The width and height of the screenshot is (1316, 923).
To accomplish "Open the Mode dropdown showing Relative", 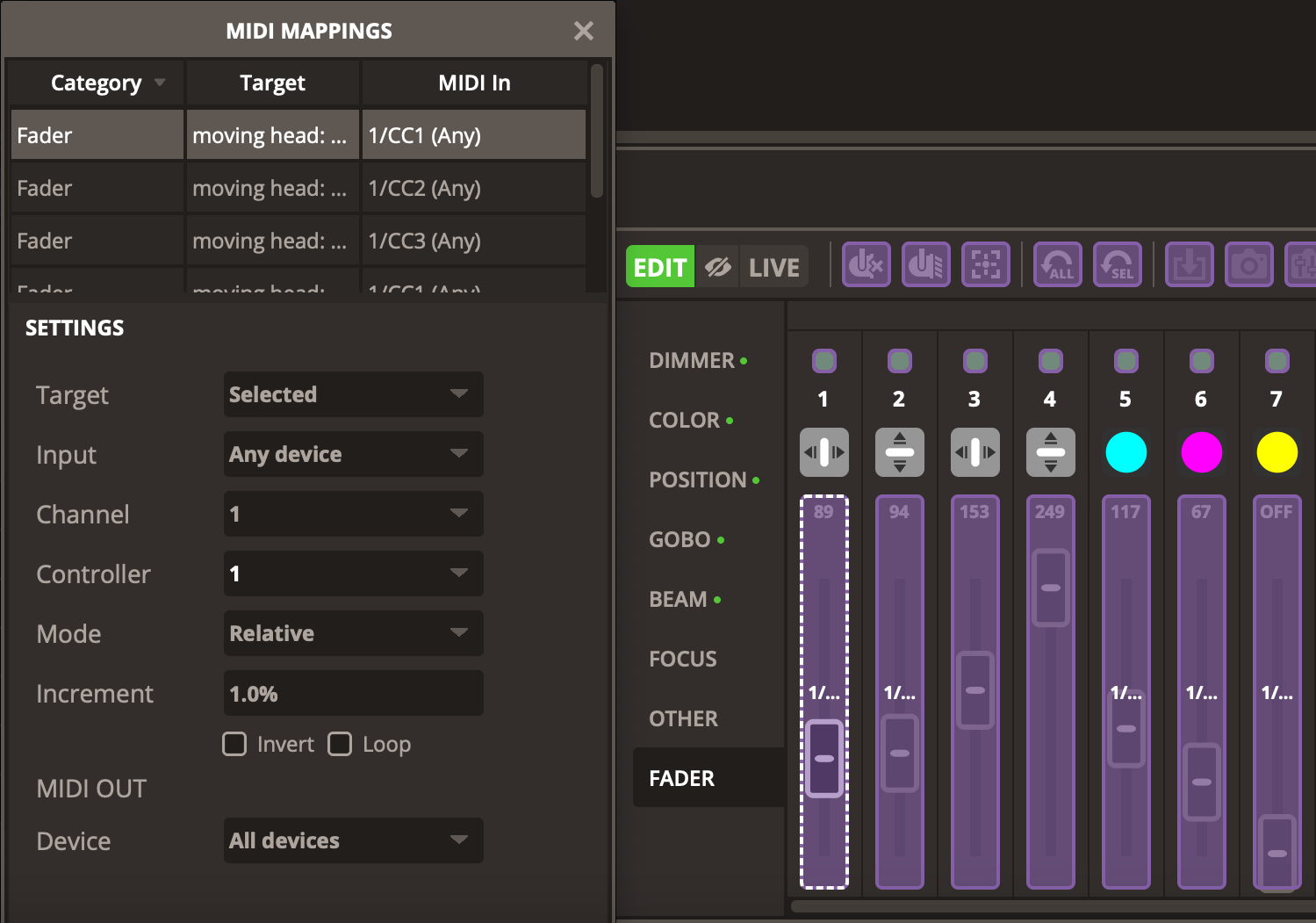I will [353, 633].
